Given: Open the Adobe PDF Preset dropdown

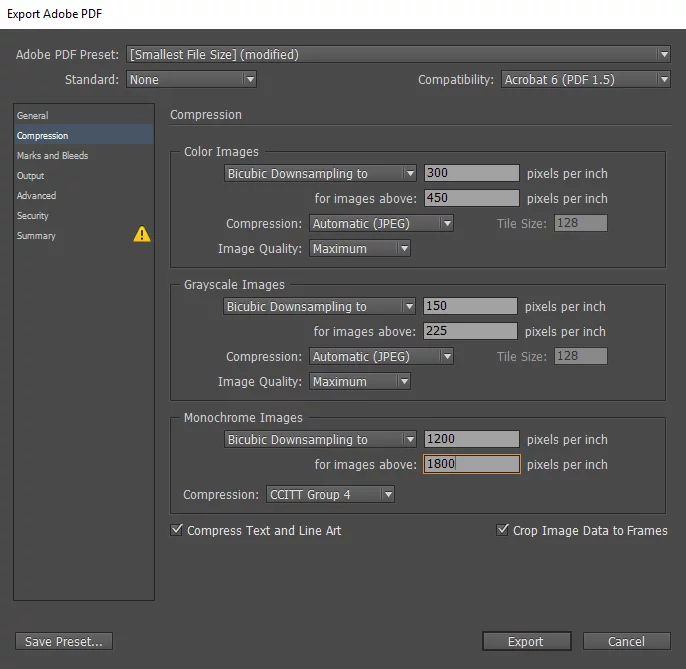Looking at the screenshot, I should click(398, 54).
